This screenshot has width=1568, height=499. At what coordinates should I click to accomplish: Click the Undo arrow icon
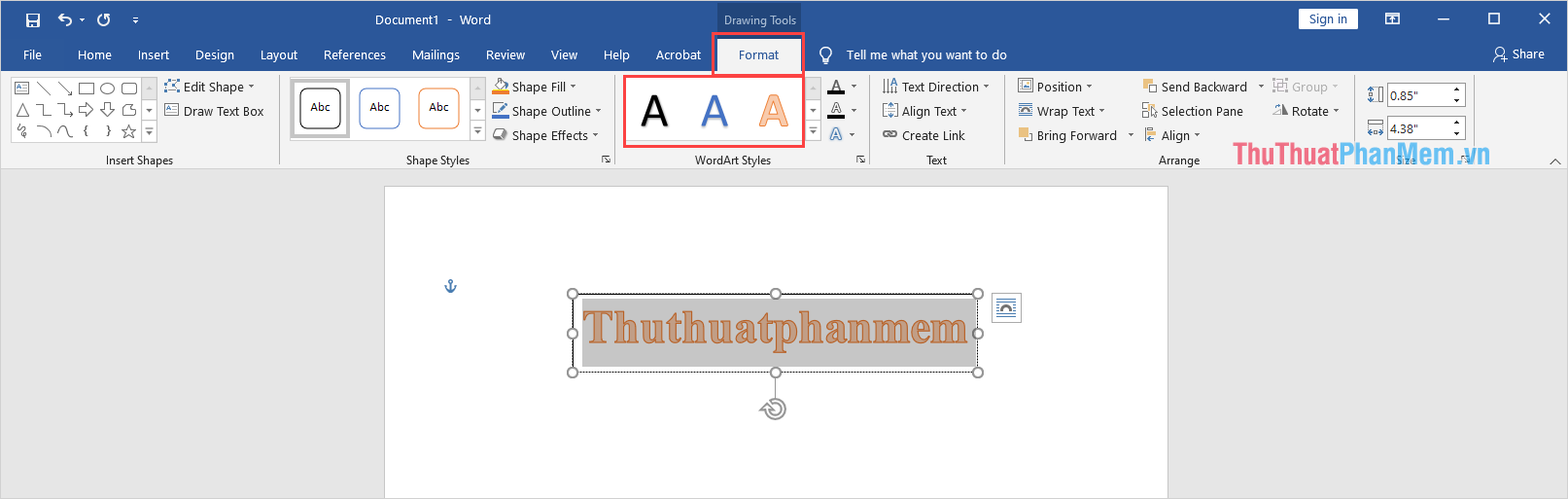[x=65, y=19]
